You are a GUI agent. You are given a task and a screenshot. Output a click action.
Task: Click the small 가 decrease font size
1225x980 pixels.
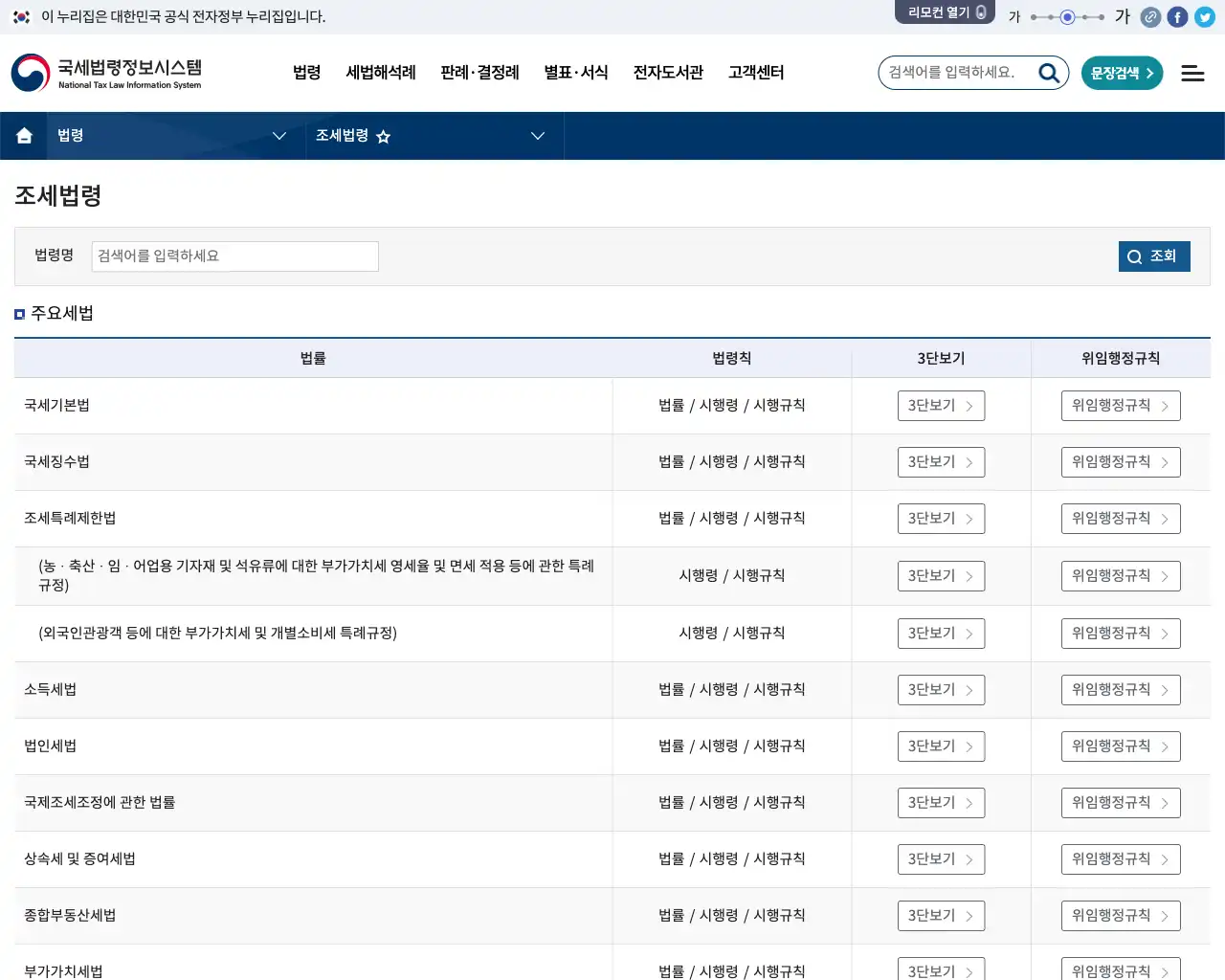pos(1014,17)
